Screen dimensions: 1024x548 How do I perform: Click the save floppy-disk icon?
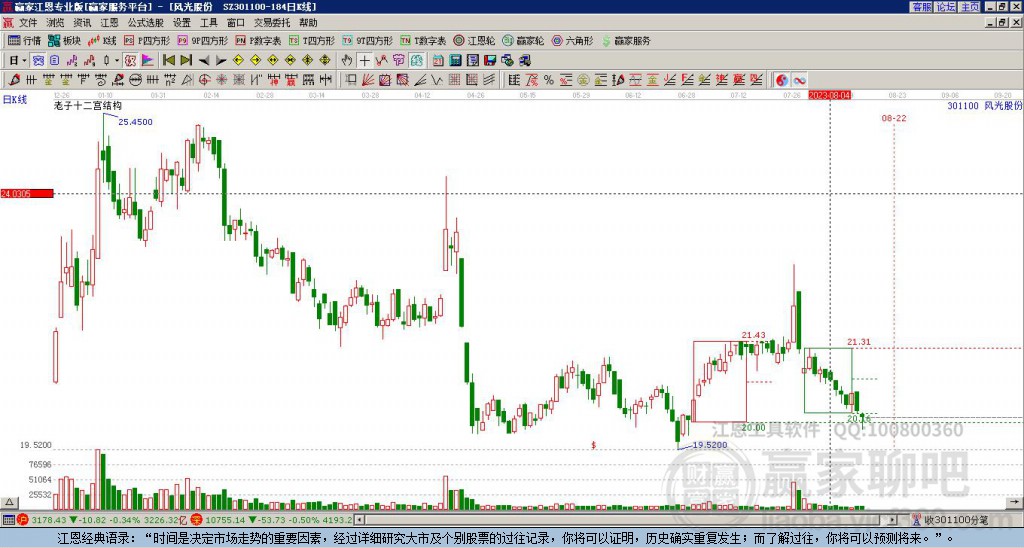click(490, 61)
